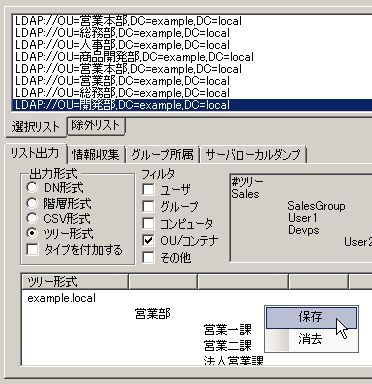Click User1 in the sample preview

click(x=303, y=218)
